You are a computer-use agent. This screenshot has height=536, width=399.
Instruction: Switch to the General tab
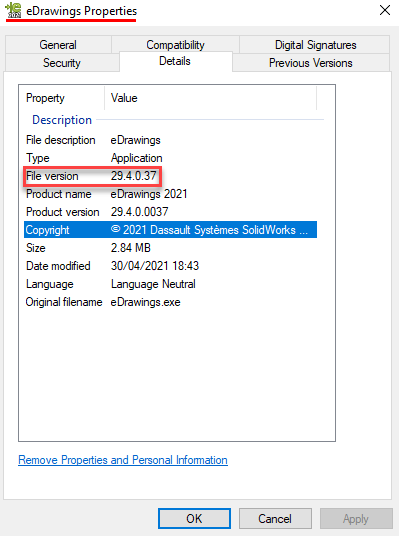(58, 45)
